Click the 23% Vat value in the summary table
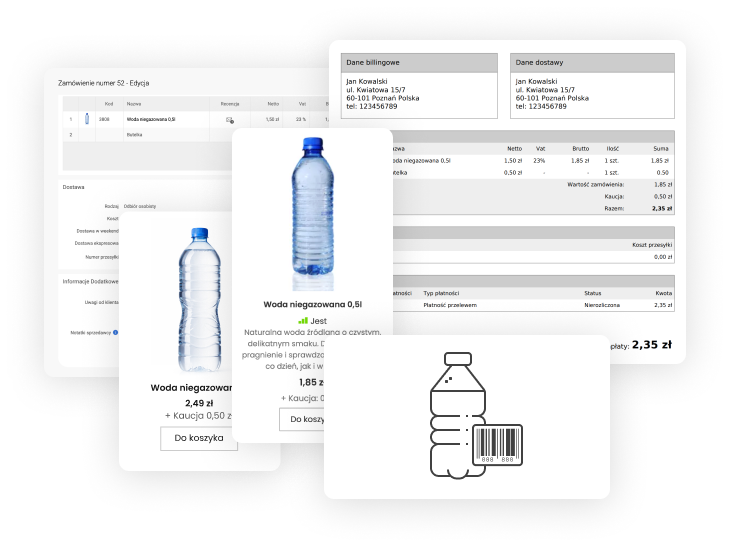Screen dimensions: 730x547 click(539, 161)
